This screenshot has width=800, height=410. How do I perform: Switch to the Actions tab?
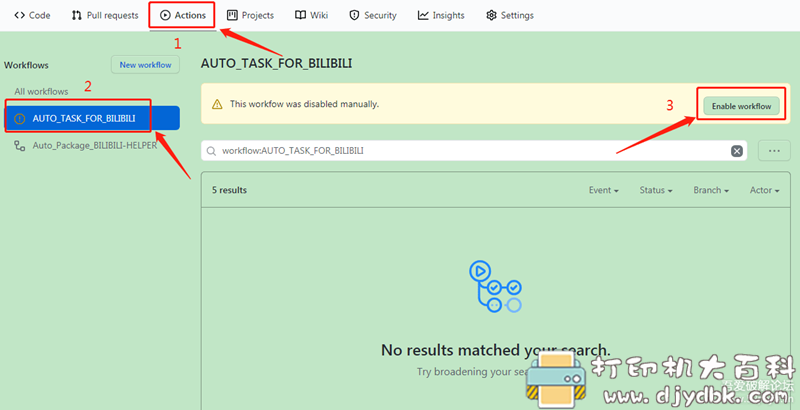point(183,15)
